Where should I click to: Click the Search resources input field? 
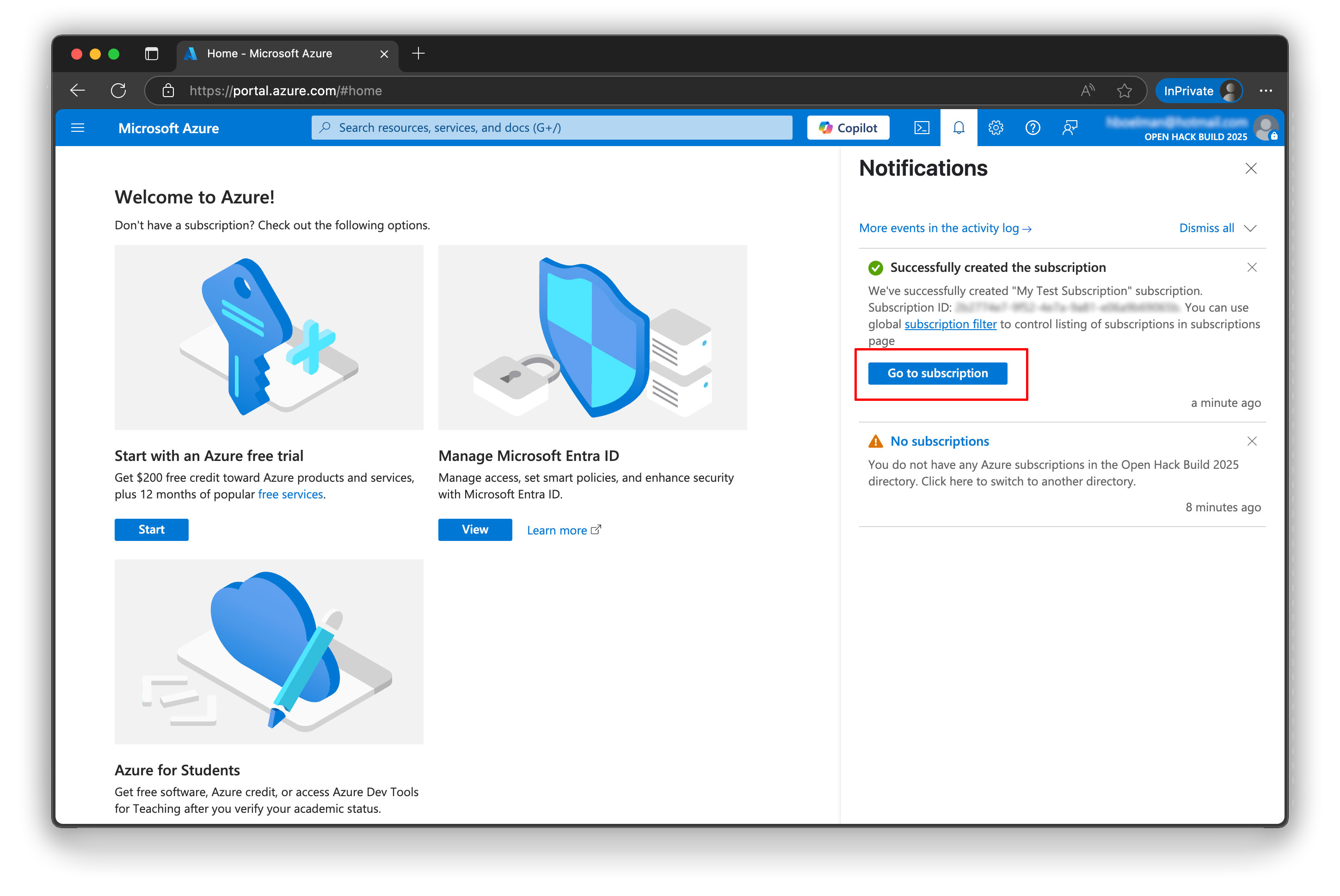(552, 128)
